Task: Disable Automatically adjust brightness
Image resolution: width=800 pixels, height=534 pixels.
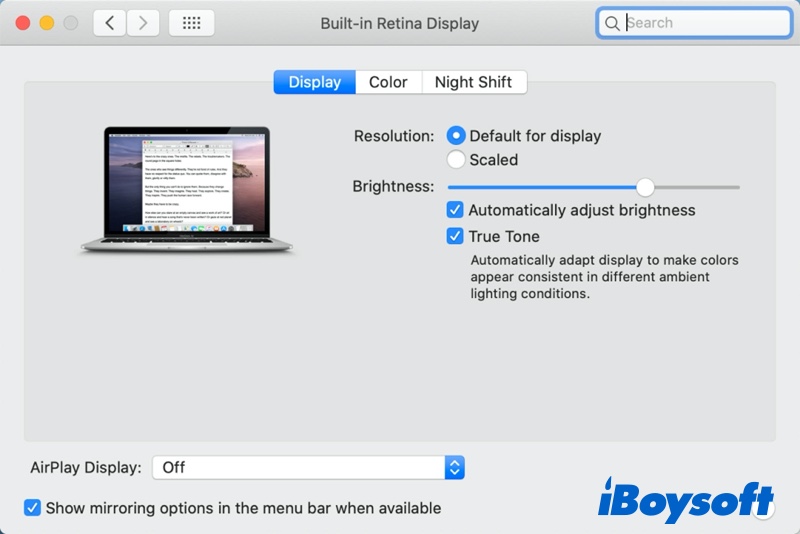Action: point(456,210)
